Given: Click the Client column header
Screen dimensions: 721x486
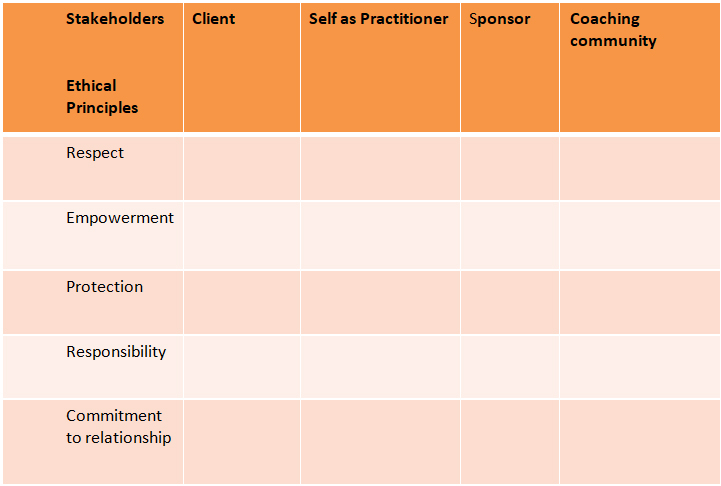Looking at the screenshot, I should pos(213,19).
